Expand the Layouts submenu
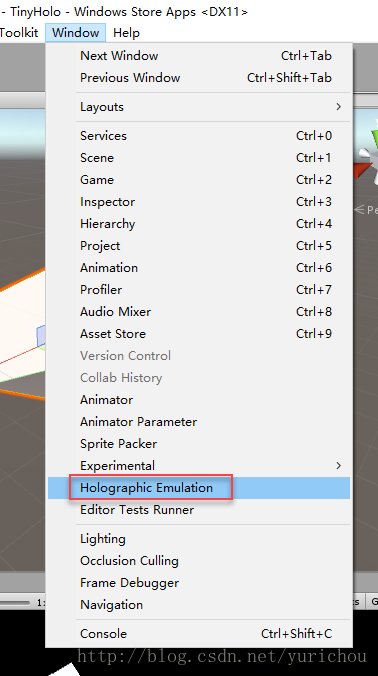378x676 pixels. pos(199,106)
